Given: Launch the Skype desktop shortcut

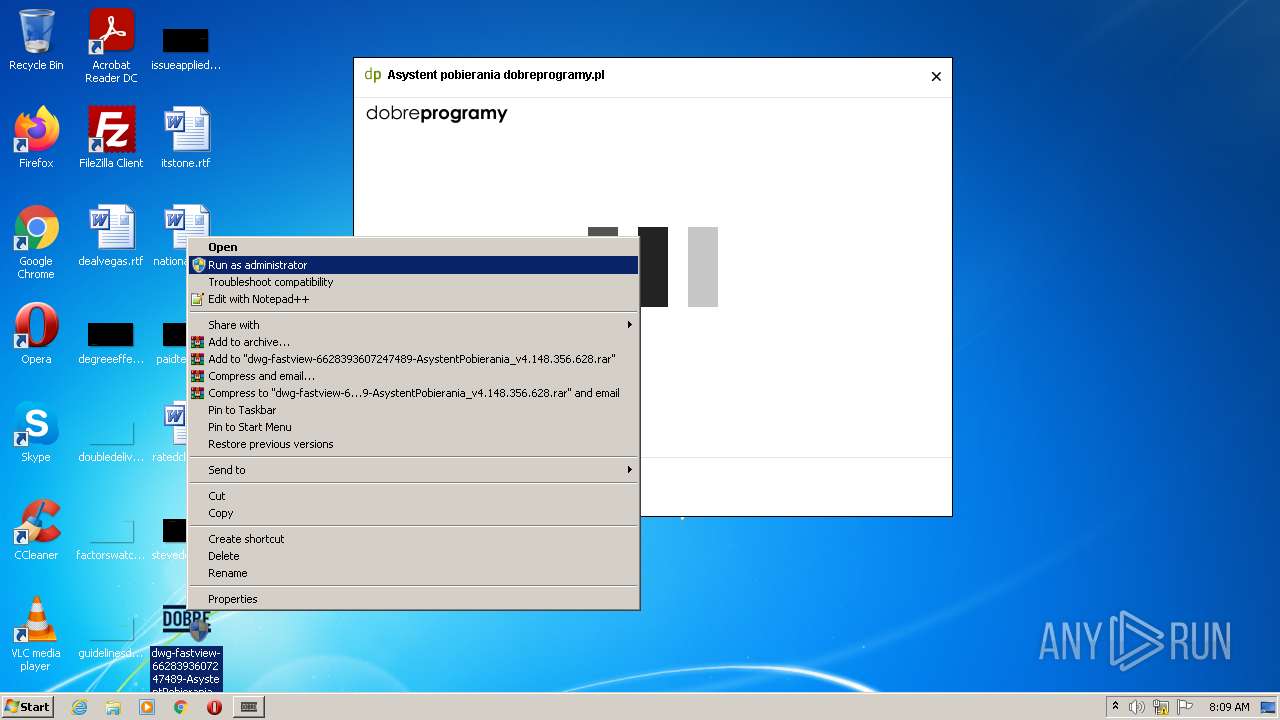Looking at the screenshot, I should pos(36,432).
